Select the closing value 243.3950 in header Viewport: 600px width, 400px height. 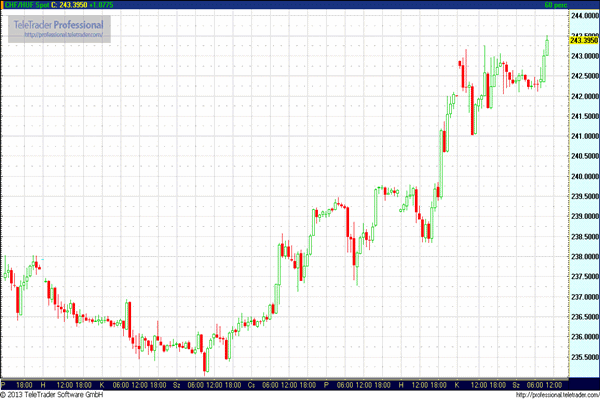(73, 5)
